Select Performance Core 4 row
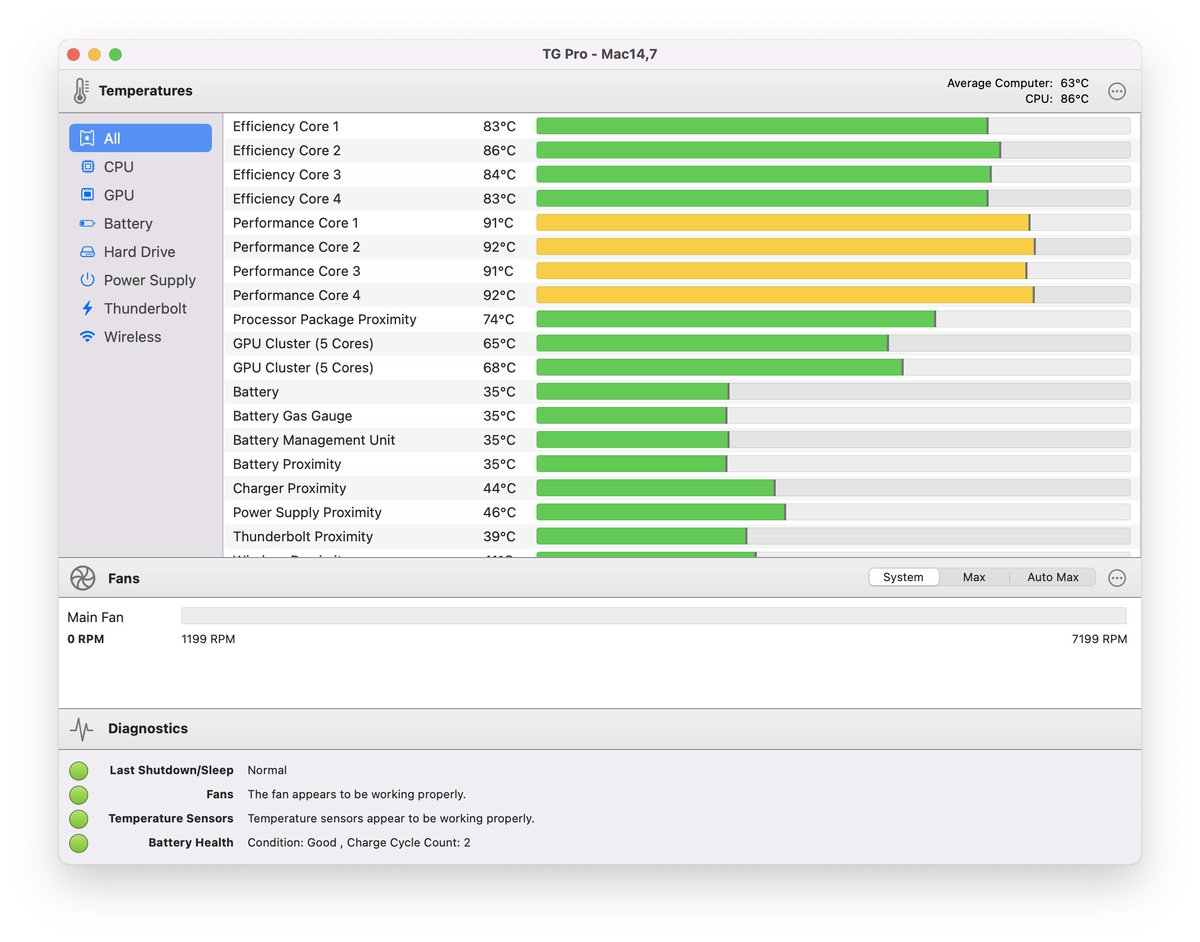This screenshot has width=1200, height=942. (x=682, y=295)
